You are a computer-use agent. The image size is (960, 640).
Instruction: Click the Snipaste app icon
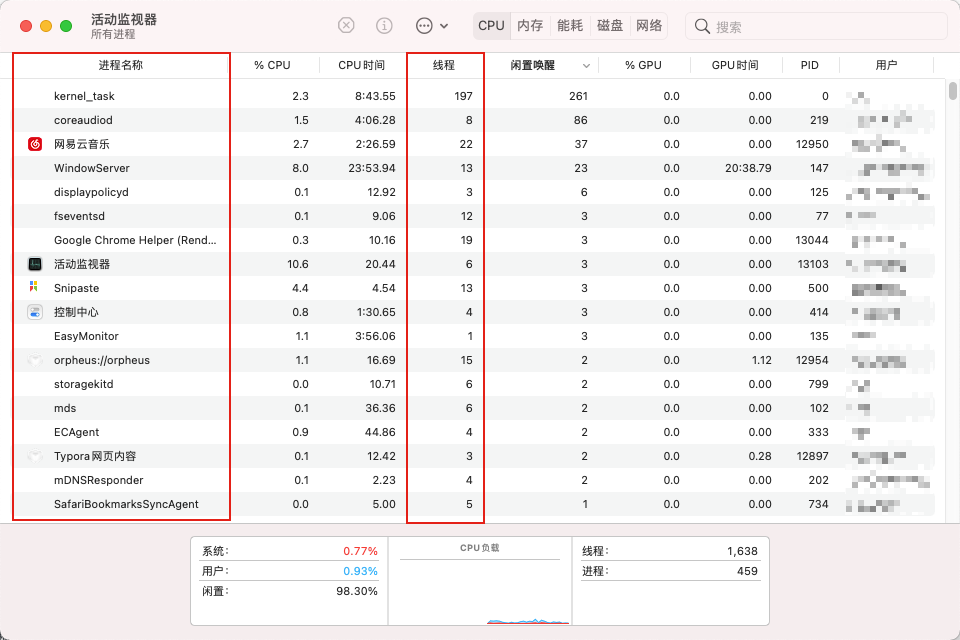coord(34,287)
